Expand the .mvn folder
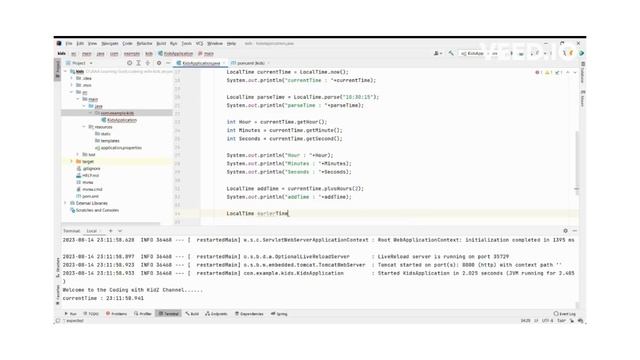This screenshot has height=360, width=640. tap(72, 85)
